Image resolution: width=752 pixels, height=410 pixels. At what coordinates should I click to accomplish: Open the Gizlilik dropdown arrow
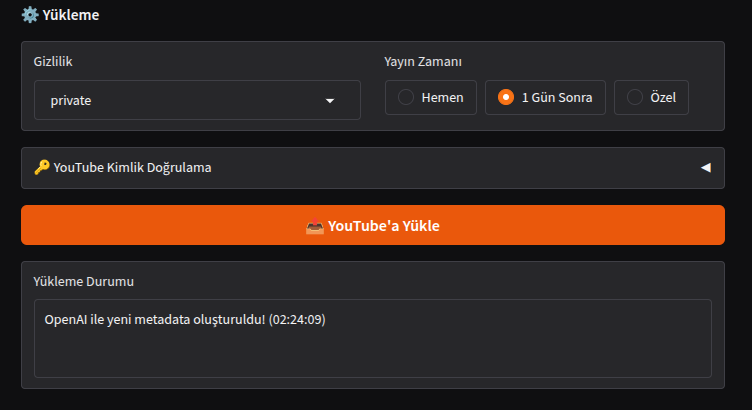pyautogui.click(x=330, y=100)
